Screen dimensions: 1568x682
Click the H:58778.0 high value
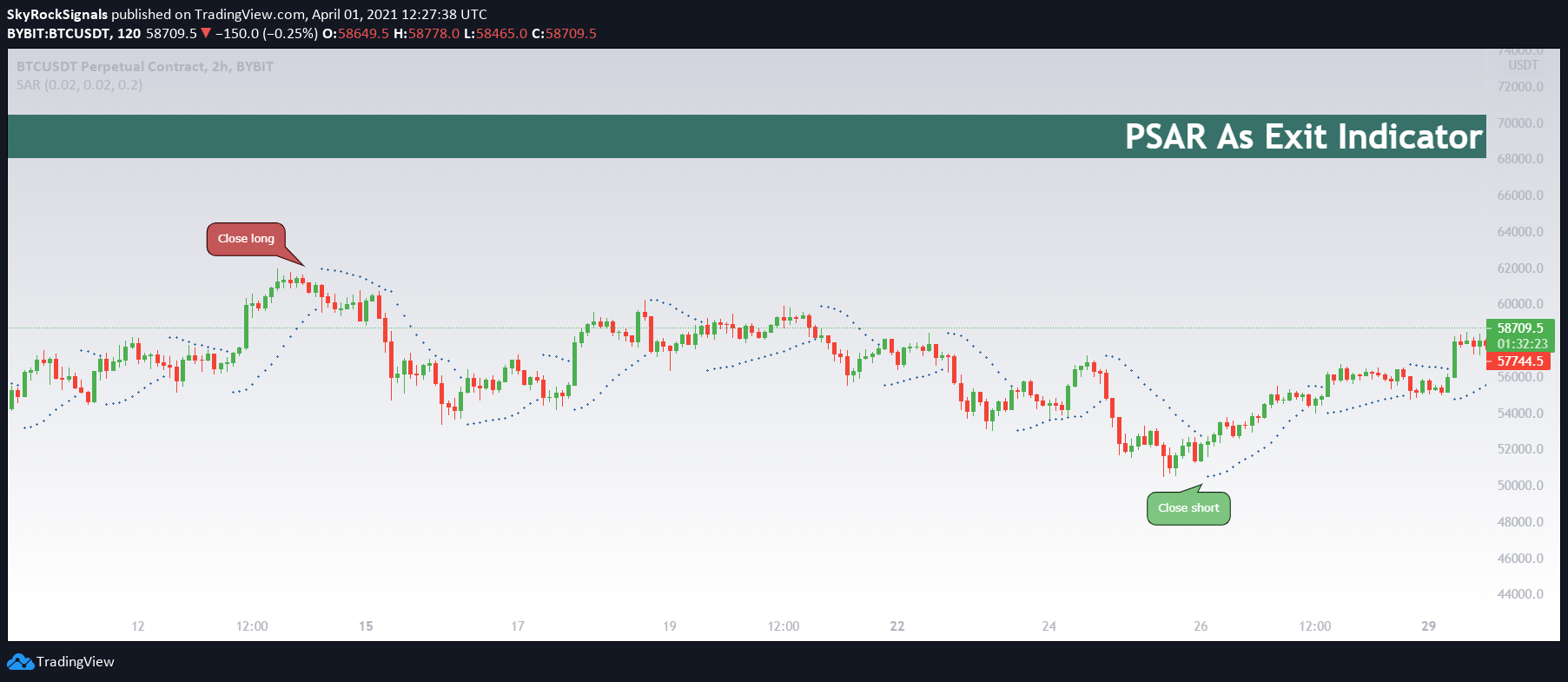[427, 34]
